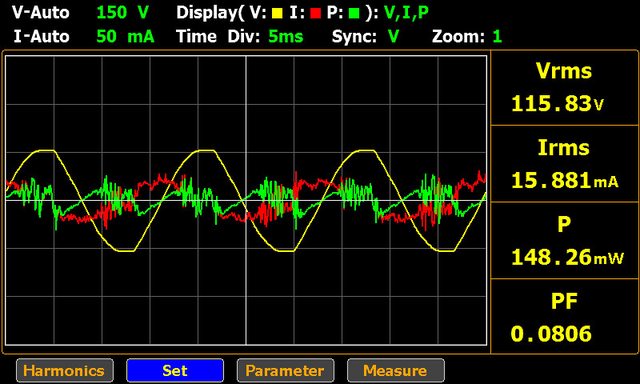Screen dimensions: 640x384
Task: Adjust the Zoom value 1
Action: coord(497,37)
